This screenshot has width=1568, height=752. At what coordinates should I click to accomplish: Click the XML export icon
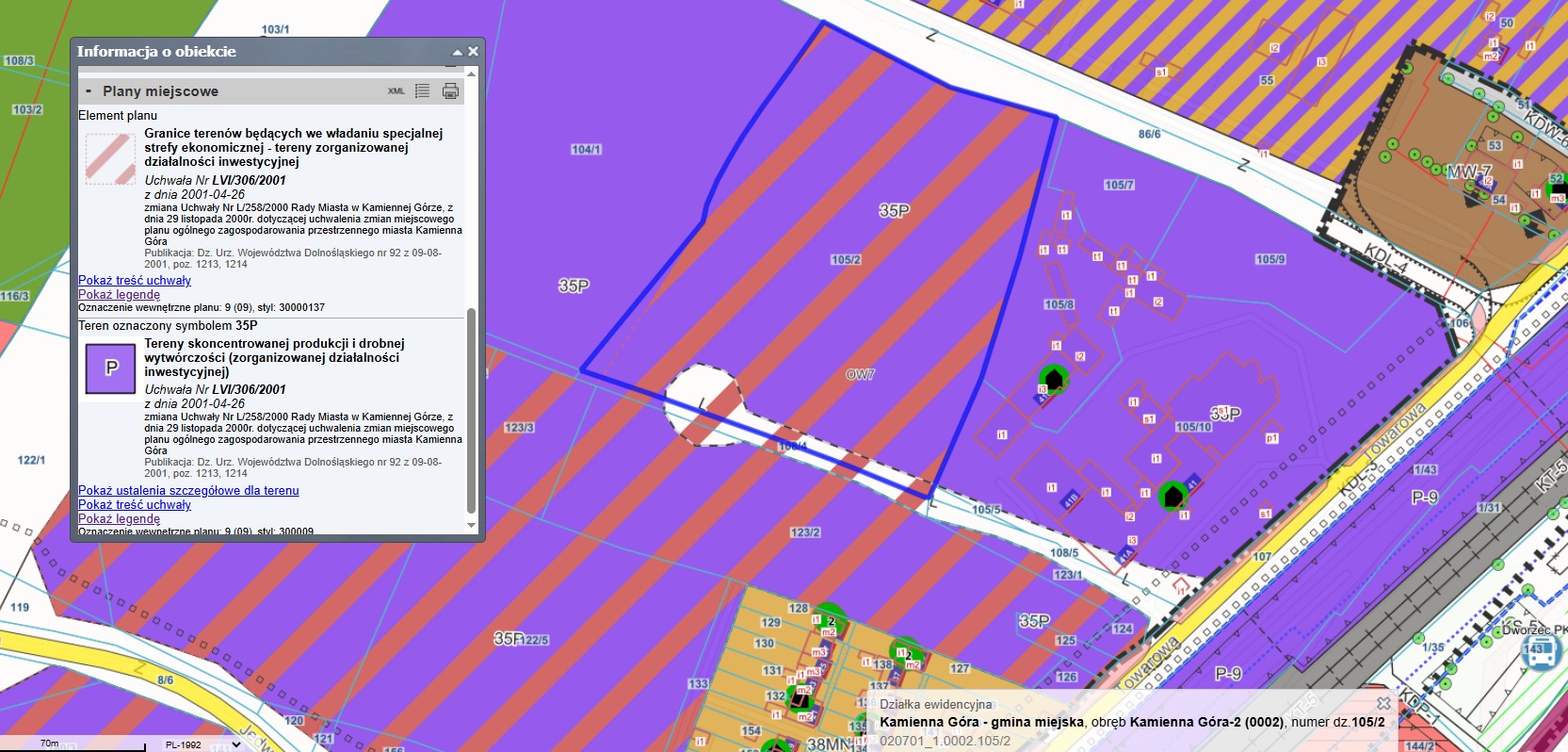click(396, 91)
